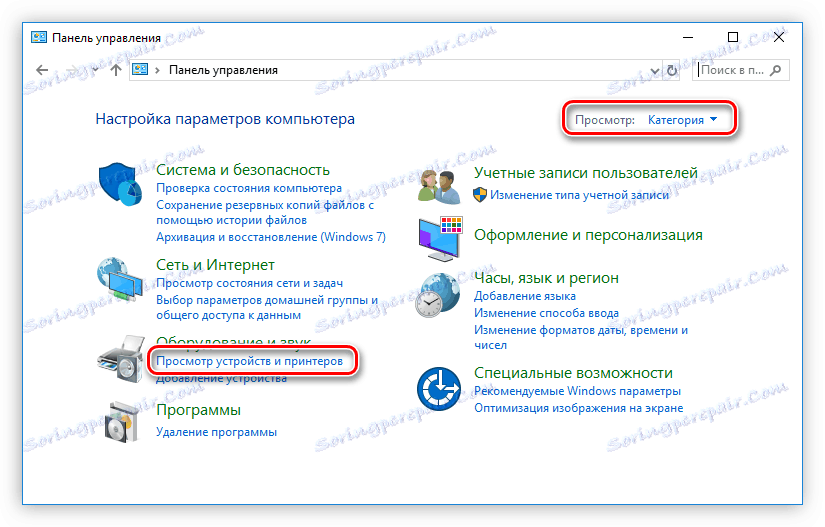Open Оформление и персонализация category
The width and height of the screenshot is (825, 527).
click(588, 235)
